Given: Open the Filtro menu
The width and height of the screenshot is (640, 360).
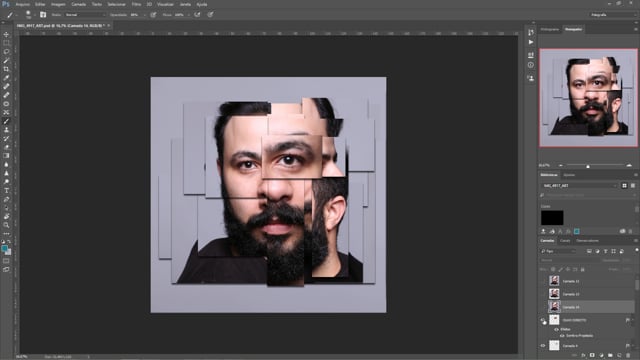Looking at the screenshot, I should (136, 4).
